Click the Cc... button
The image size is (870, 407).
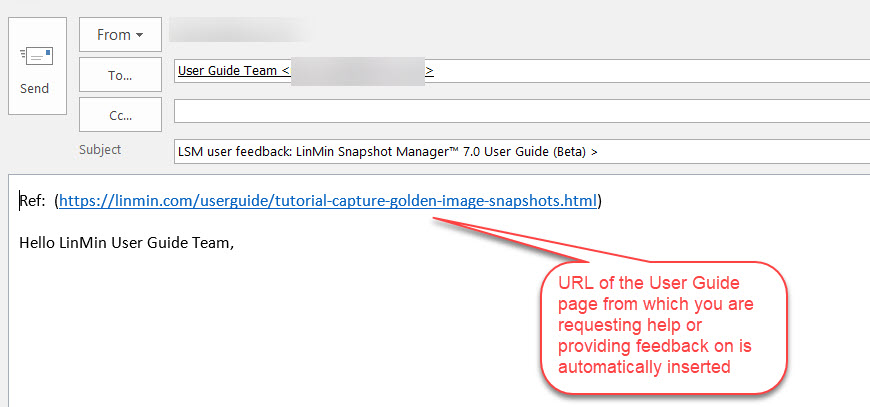pos(120,114)
